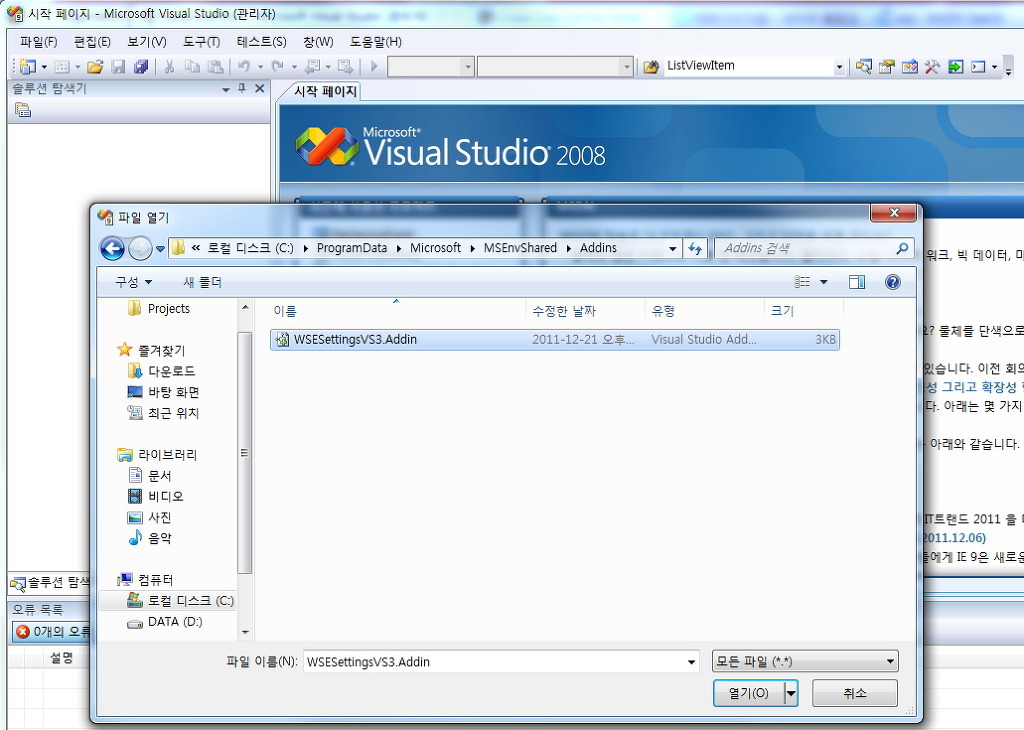The height and width of the screenshot is (730, 1024).
Task: Click the 파일 이름 filename input field
Action: pos(494,662)
